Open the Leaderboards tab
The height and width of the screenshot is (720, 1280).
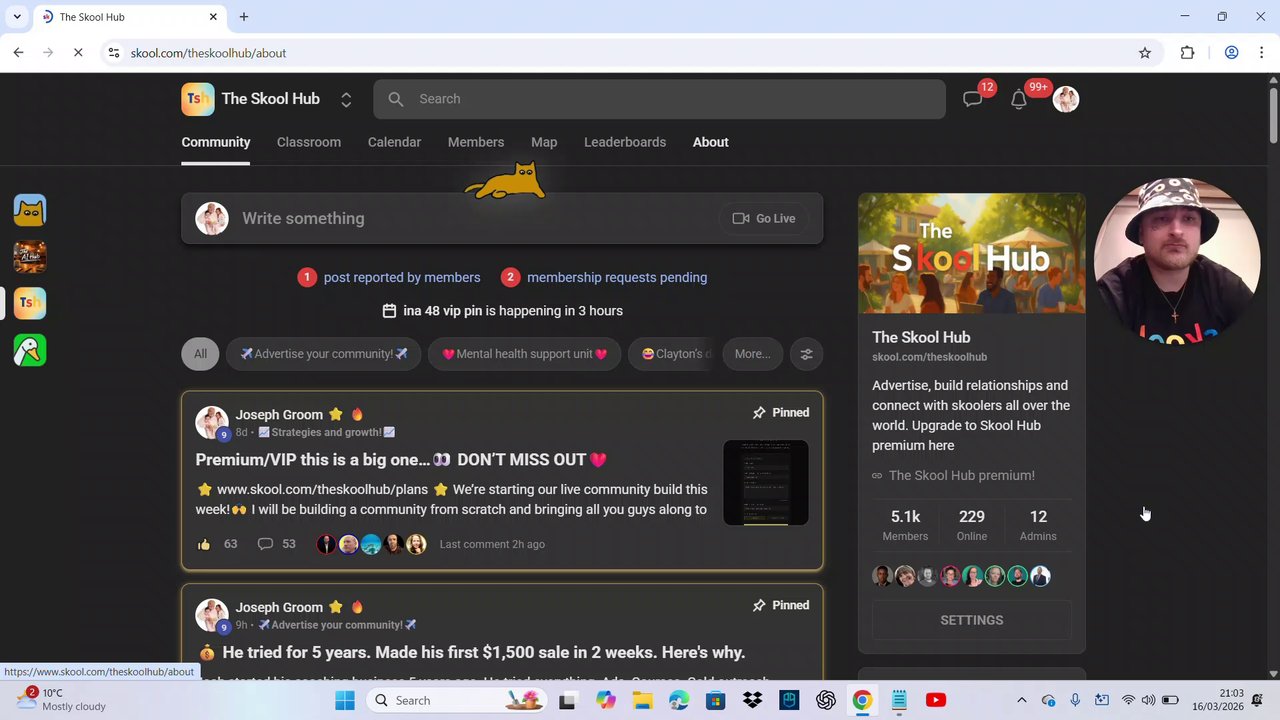coord(625,142)
